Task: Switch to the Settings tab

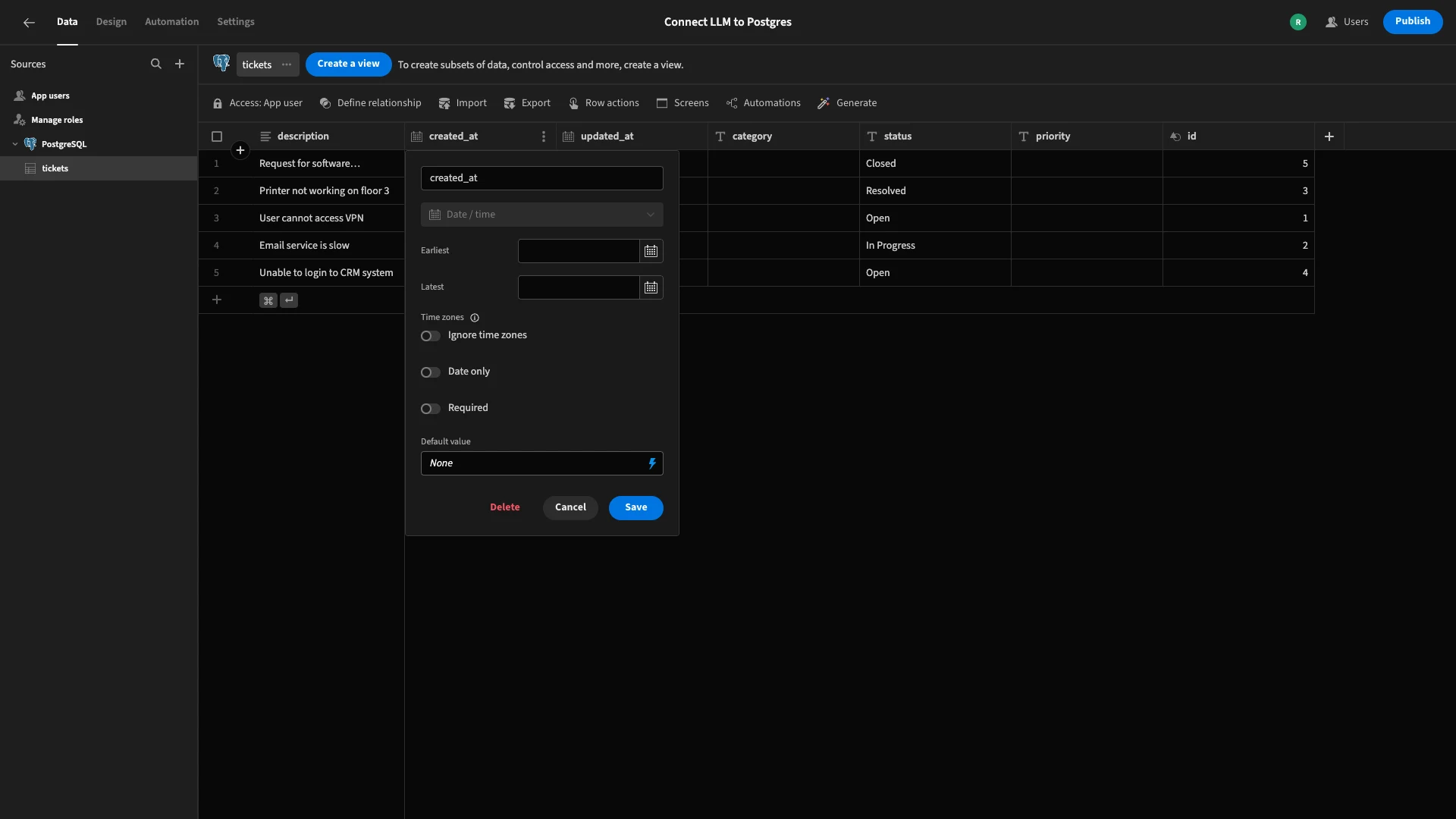Action: coord(236,22)
